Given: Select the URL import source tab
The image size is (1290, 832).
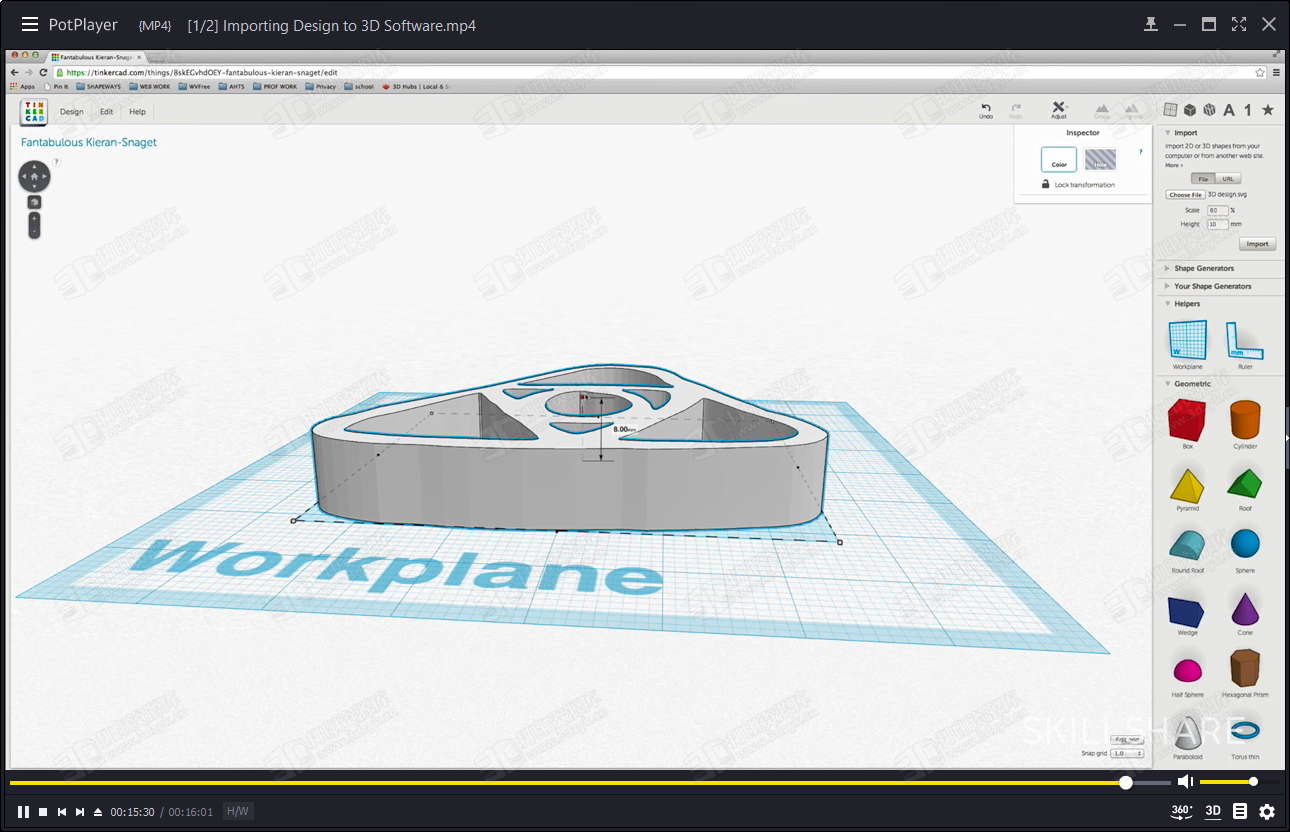Looking at the screenshot, I should tap(1228, 179).
